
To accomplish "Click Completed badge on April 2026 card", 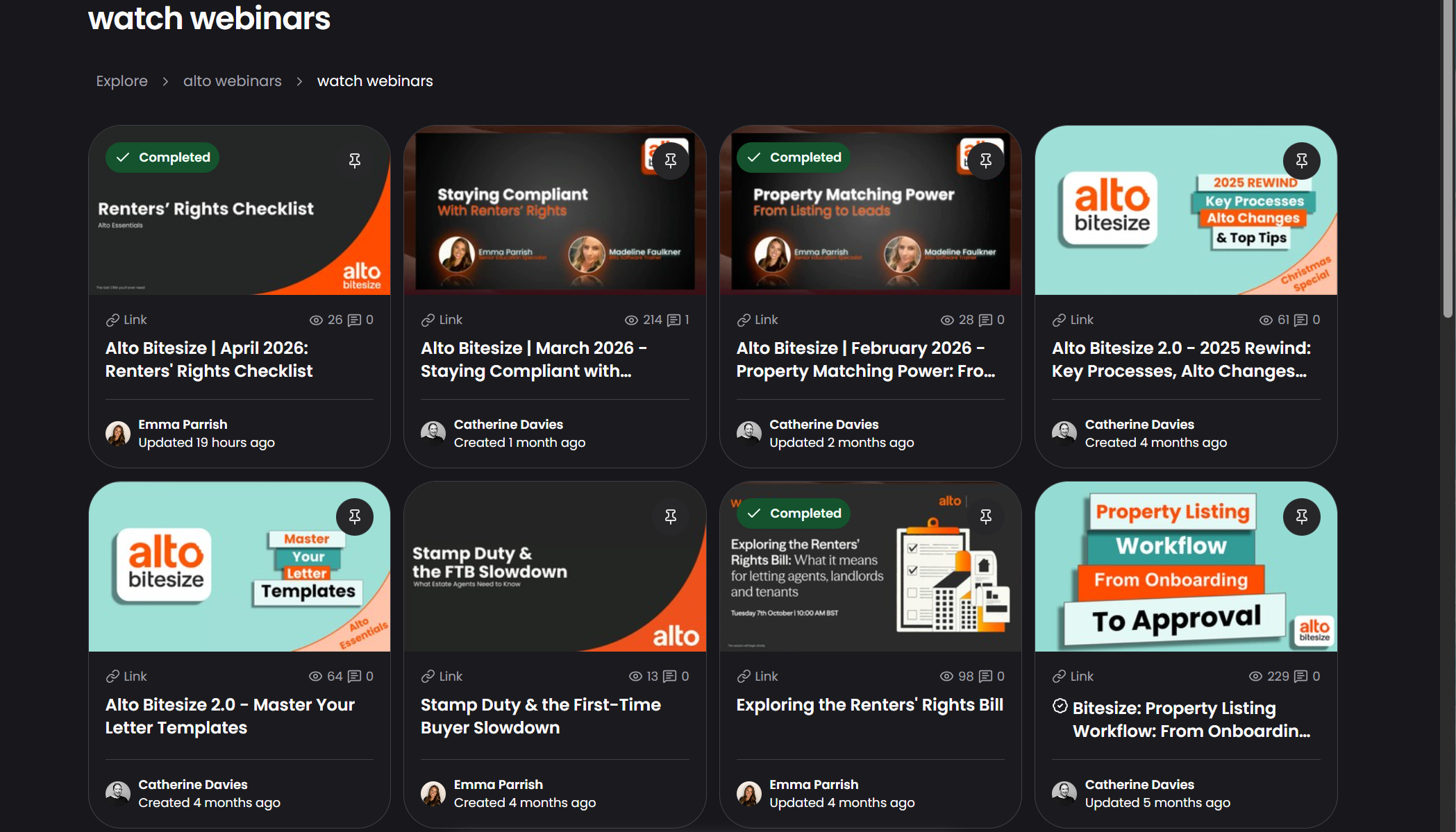I will coord(162,158).
